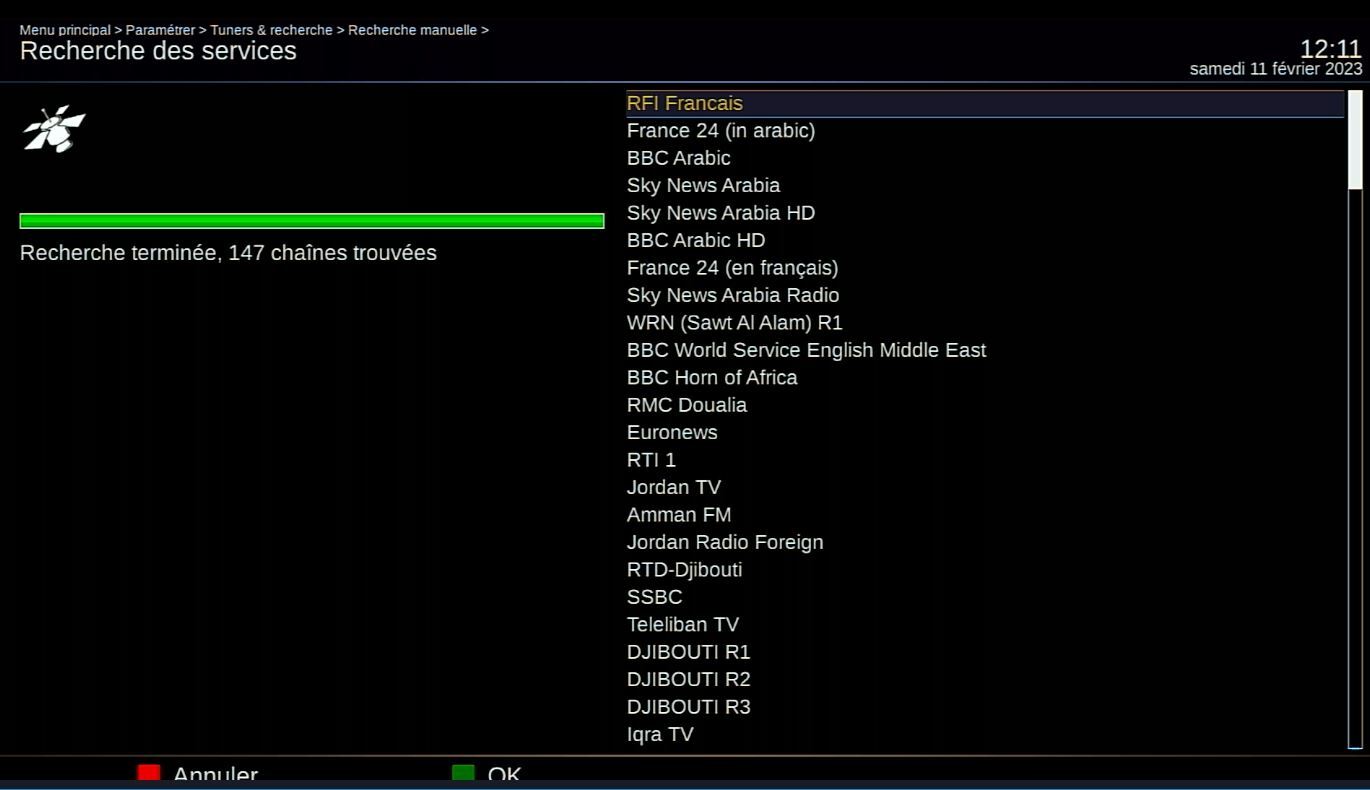Click the satellite dish icon
The width and height of the screenshot is (1370, 790).
(x=55, y=129)
